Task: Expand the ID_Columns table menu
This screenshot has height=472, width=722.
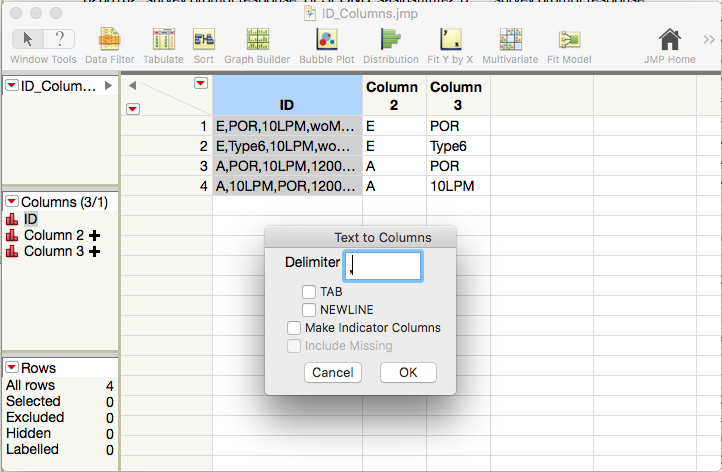Action: click(x=12, y=86)
